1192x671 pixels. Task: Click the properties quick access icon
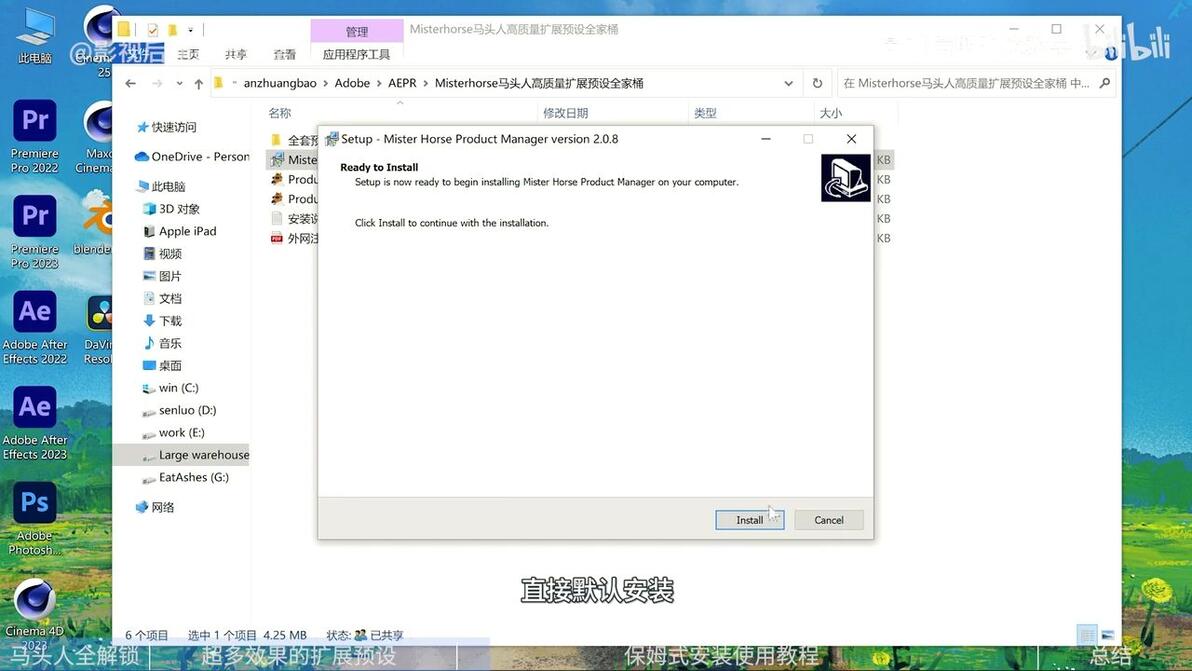(153, 30)
